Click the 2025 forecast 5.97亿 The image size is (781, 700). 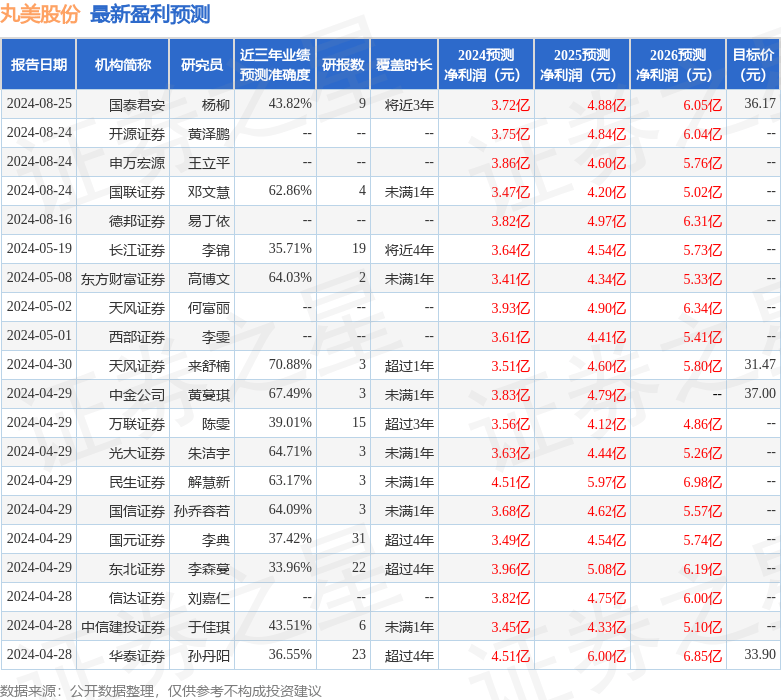606,482
